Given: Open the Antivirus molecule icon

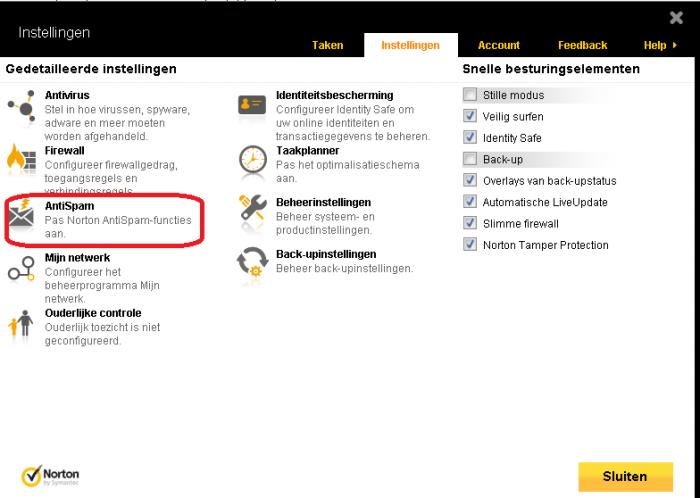Looking at the screenshot, I should click(x=21, y=107).
